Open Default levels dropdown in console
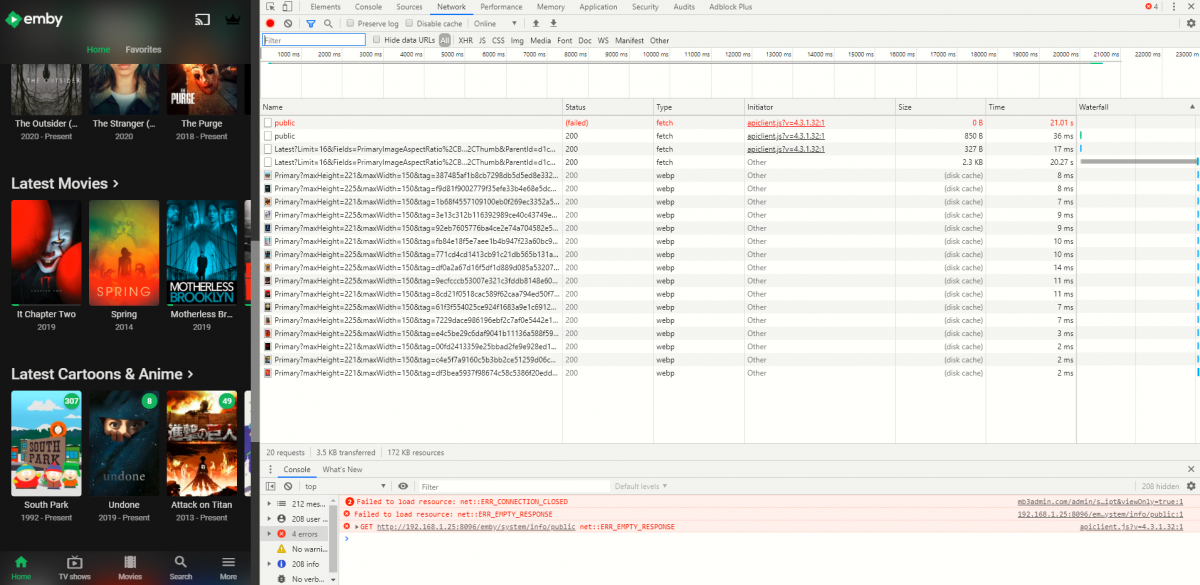The width and height of the screenshot is (1200, 585). click(641, 486)
